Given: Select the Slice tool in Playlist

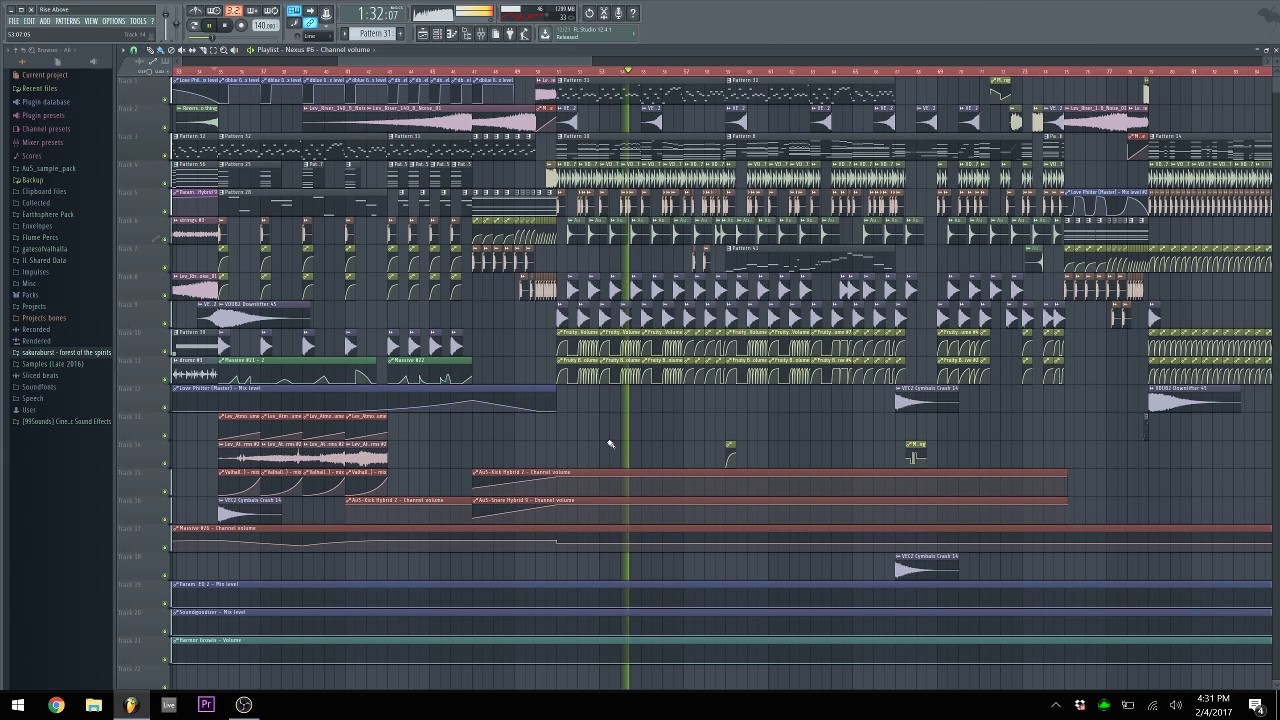Looking at the screenshot, I should [203, 50].
